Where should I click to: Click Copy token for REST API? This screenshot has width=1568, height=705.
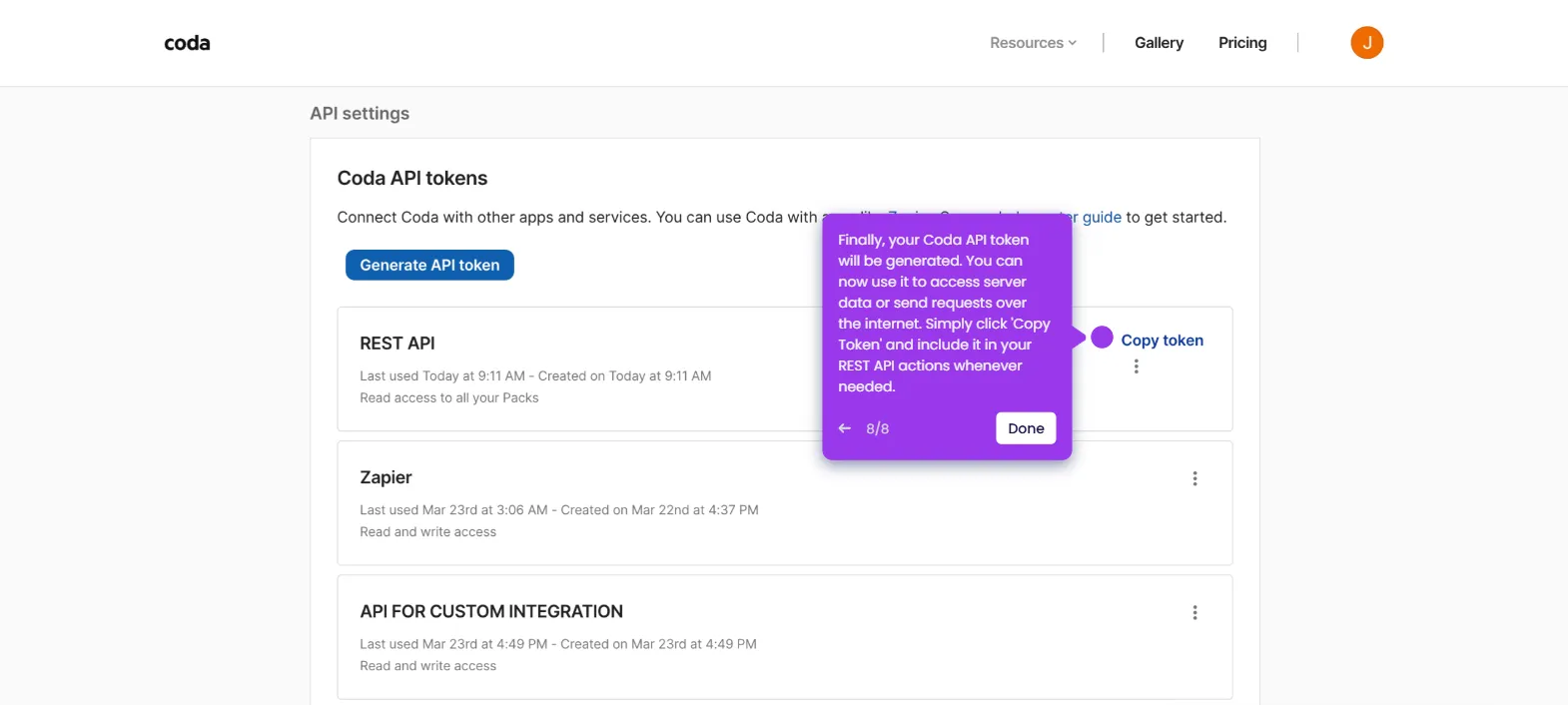pyautogui.click(x=1162, y=341)
